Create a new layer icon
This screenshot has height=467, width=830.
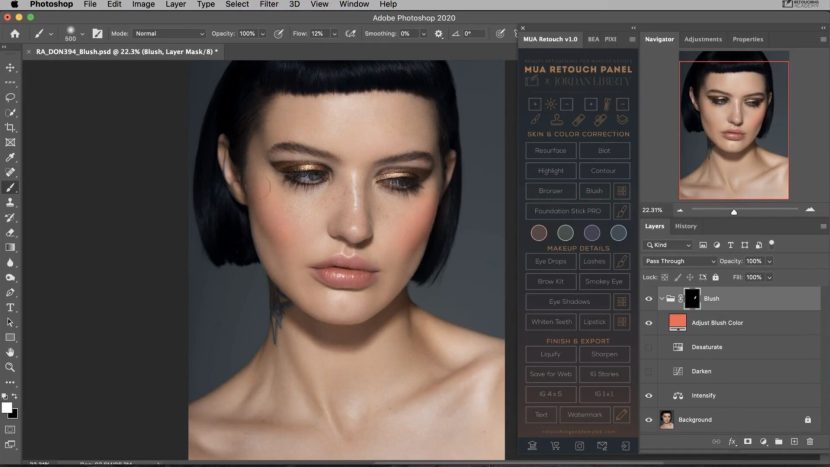(x=795, y=441)
